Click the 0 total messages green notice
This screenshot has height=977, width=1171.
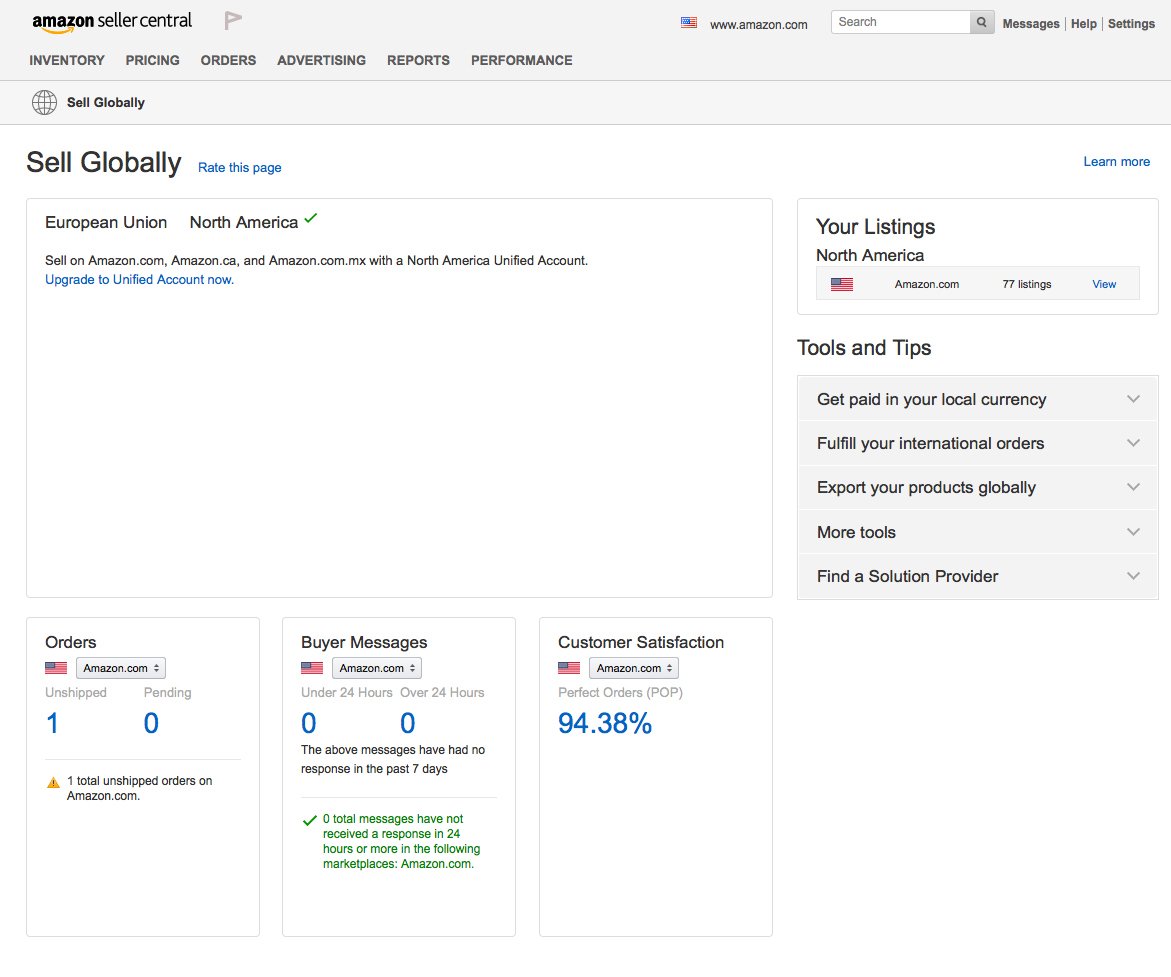pos(402,841)
